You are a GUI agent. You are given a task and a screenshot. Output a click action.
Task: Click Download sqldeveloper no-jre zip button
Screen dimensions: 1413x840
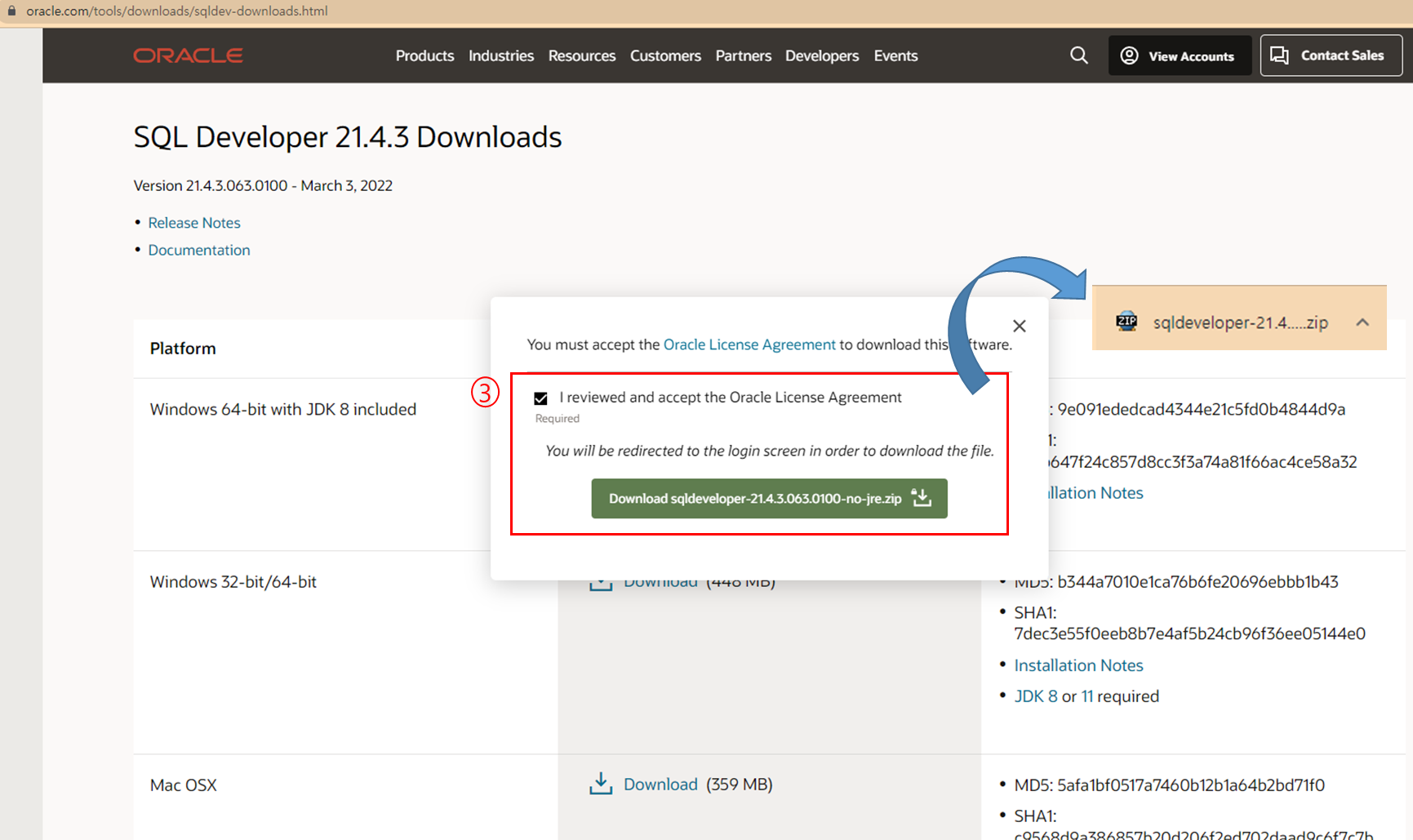tap(769, 498)
